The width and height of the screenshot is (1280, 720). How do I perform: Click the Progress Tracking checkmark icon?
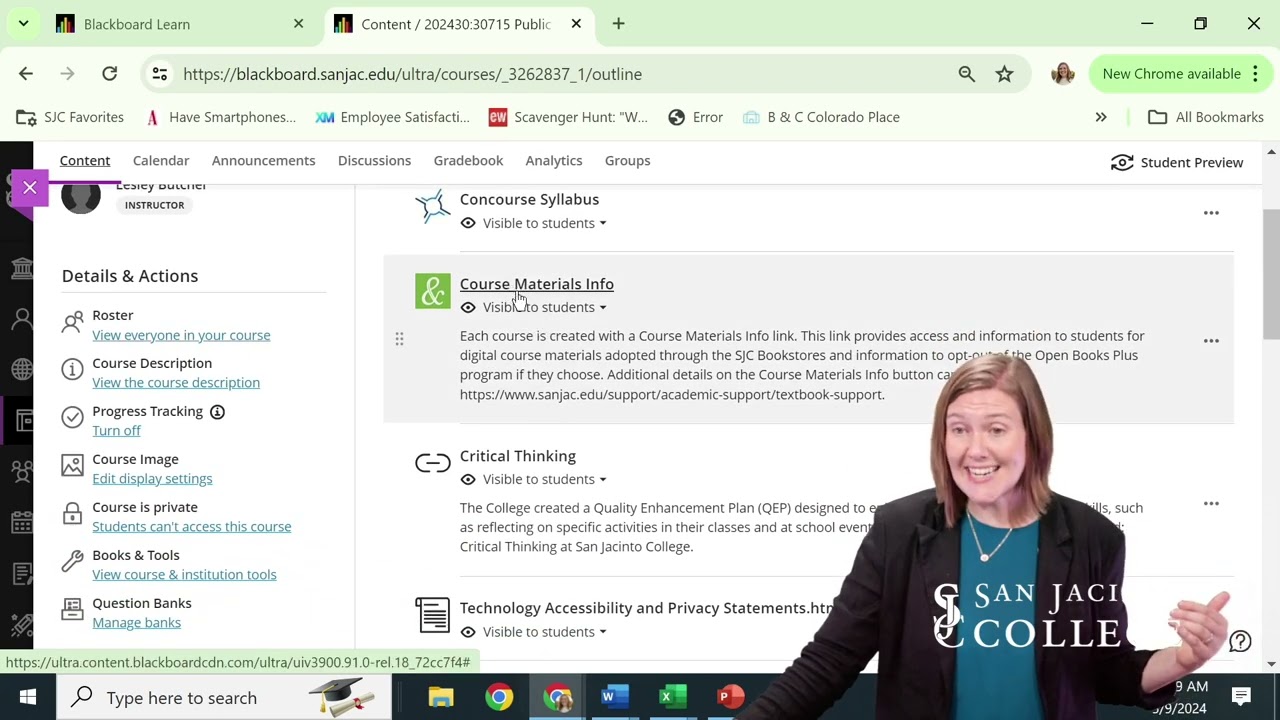click(x=72, y=418)
